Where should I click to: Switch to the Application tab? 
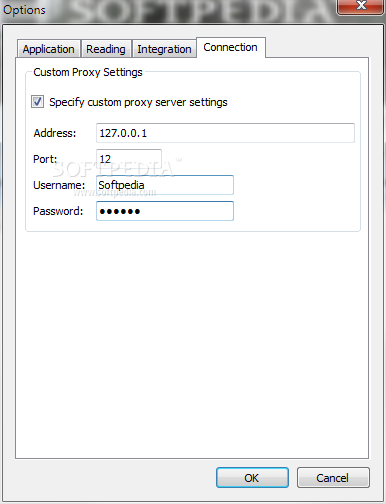[49, 49]
